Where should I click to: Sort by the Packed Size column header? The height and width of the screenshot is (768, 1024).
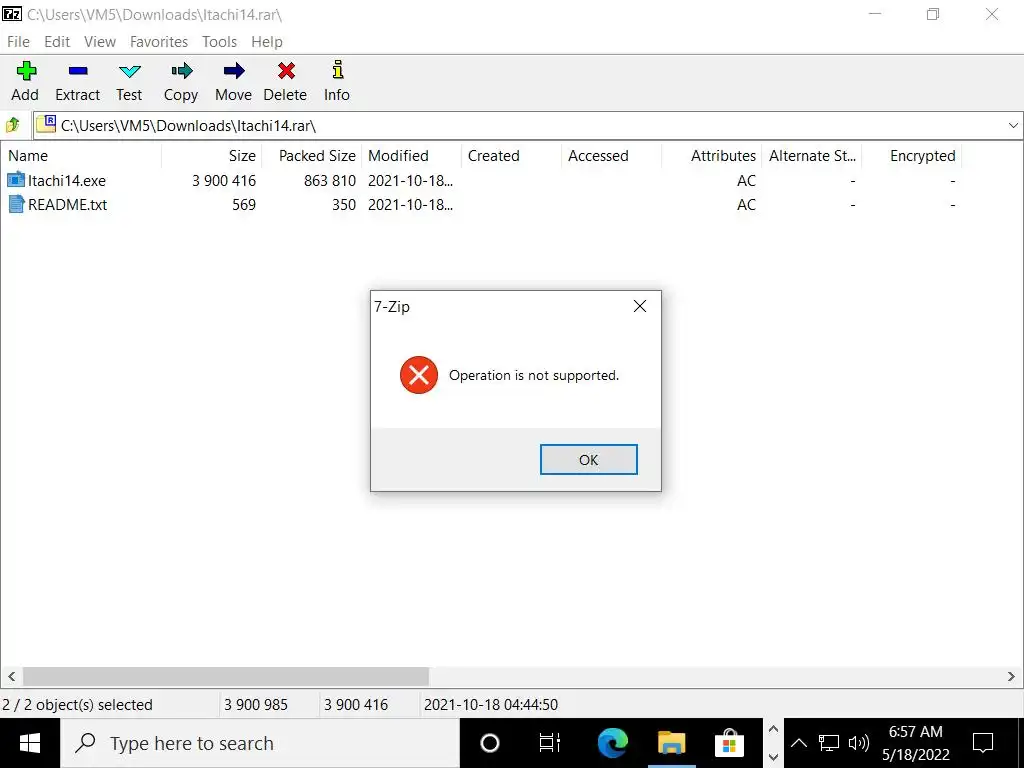tap(312, 155)
